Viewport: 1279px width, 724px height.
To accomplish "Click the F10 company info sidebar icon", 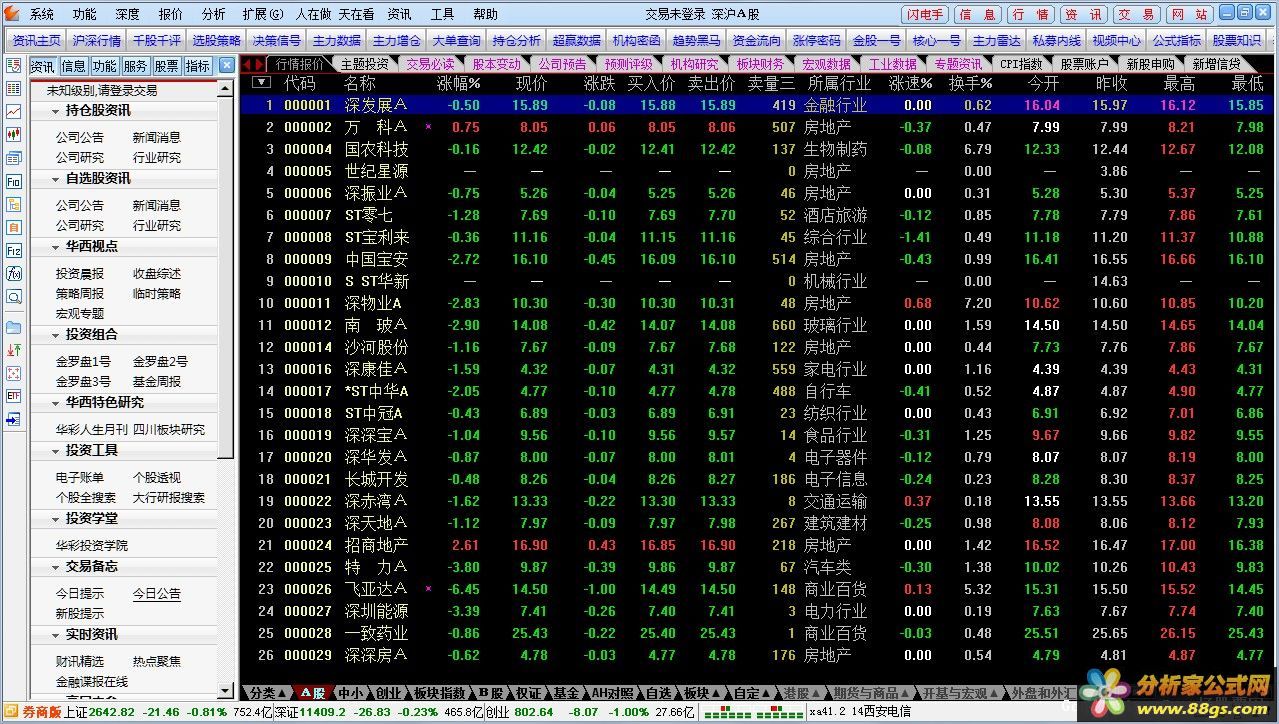I will (13, 182).
